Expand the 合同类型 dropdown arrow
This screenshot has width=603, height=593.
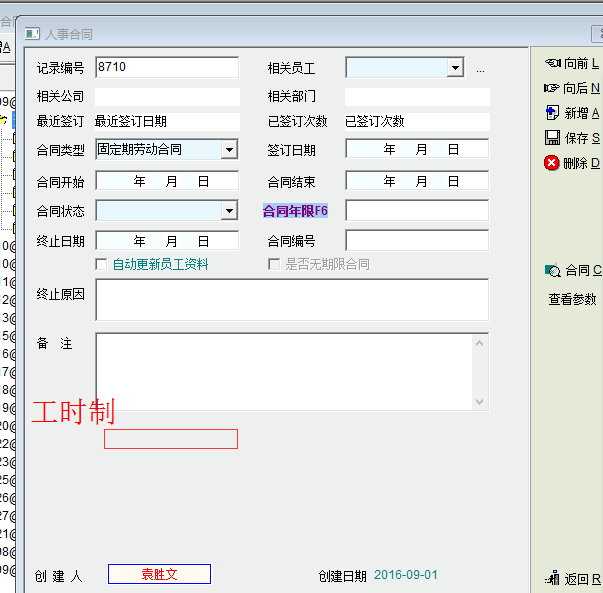(x=229, y=150)
